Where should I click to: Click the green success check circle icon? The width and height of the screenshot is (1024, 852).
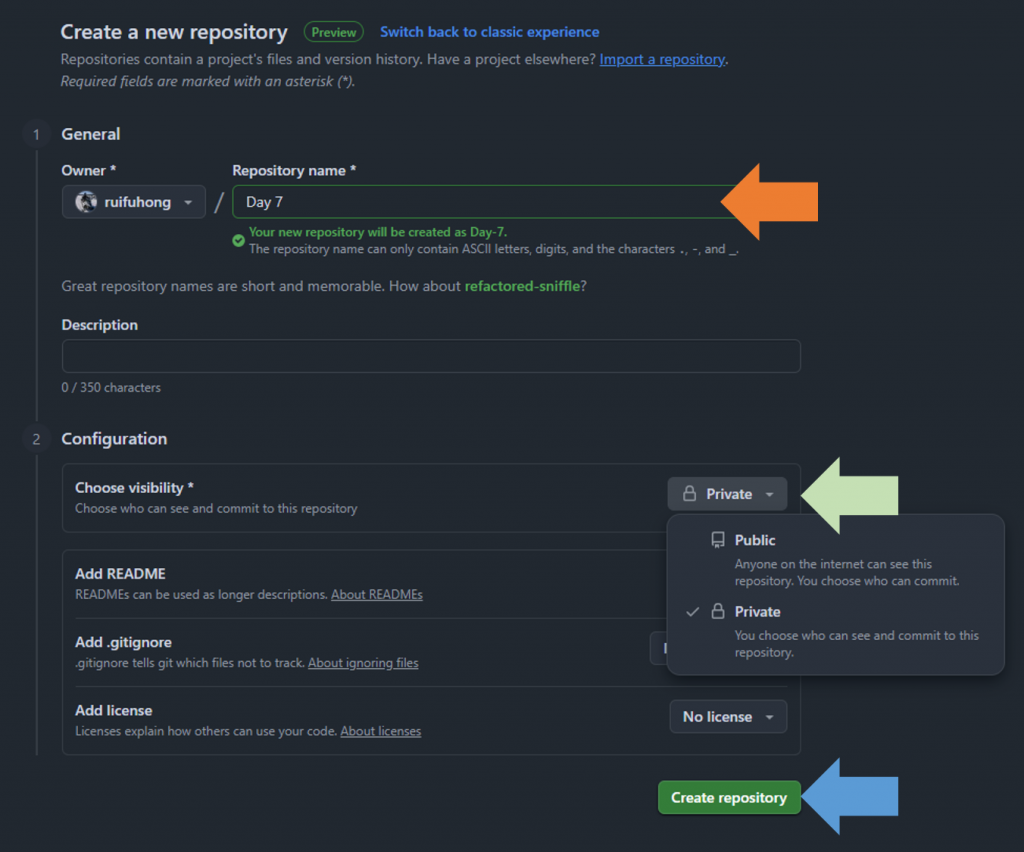coord(238,240)
